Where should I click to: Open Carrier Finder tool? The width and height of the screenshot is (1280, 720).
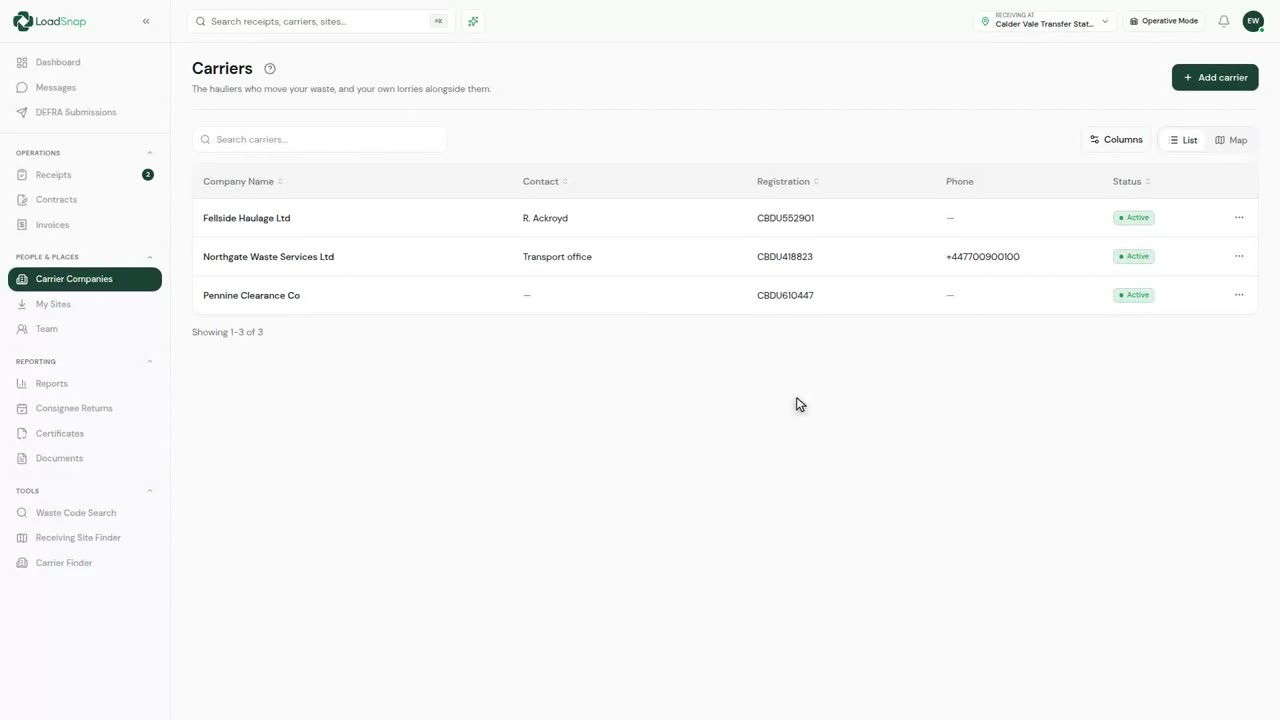click(x=85, y=563)
